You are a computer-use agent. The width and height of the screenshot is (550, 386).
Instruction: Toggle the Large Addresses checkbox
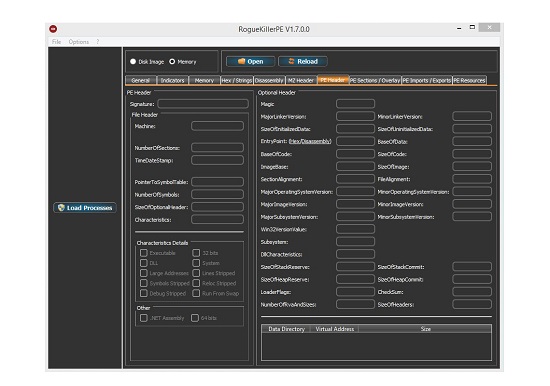(143, 273)
